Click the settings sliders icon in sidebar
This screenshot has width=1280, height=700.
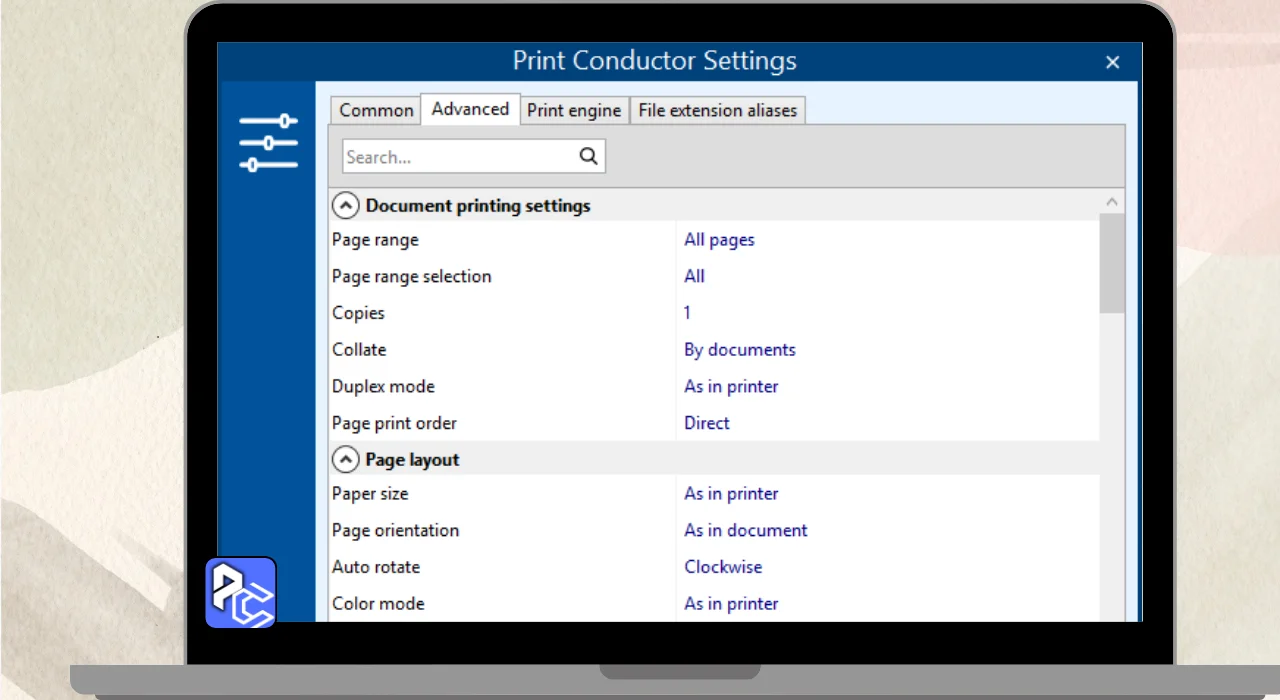click(x=268, y=142)
